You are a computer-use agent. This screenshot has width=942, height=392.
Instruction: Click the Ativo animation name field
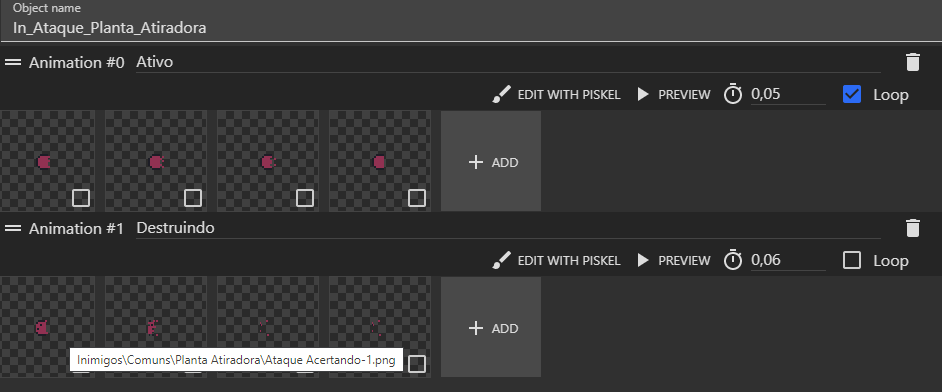click(508, 62)
